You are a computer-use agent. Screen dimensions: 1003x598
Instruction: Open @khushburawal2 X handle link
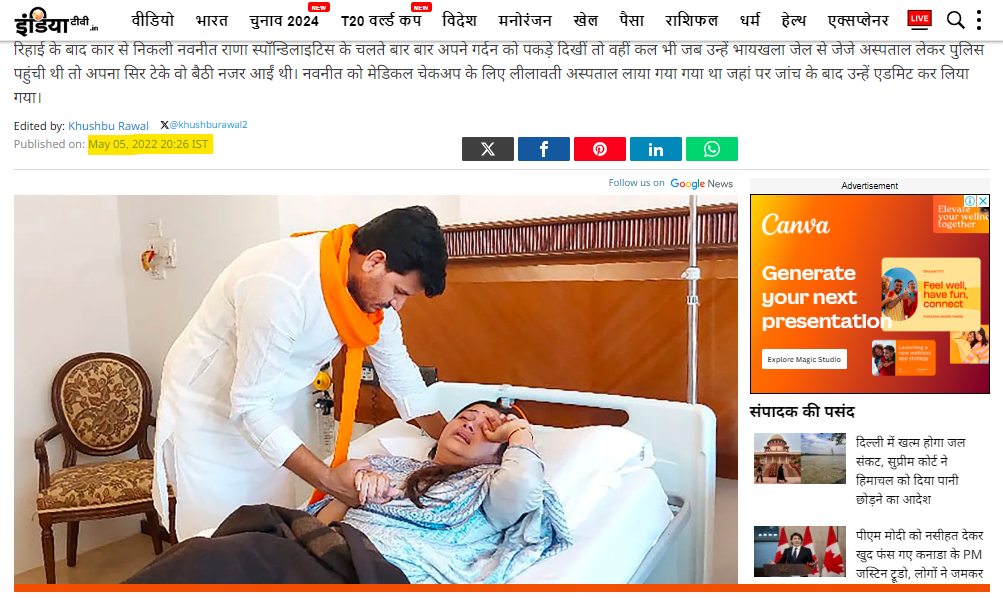click(x=203, y=125)
